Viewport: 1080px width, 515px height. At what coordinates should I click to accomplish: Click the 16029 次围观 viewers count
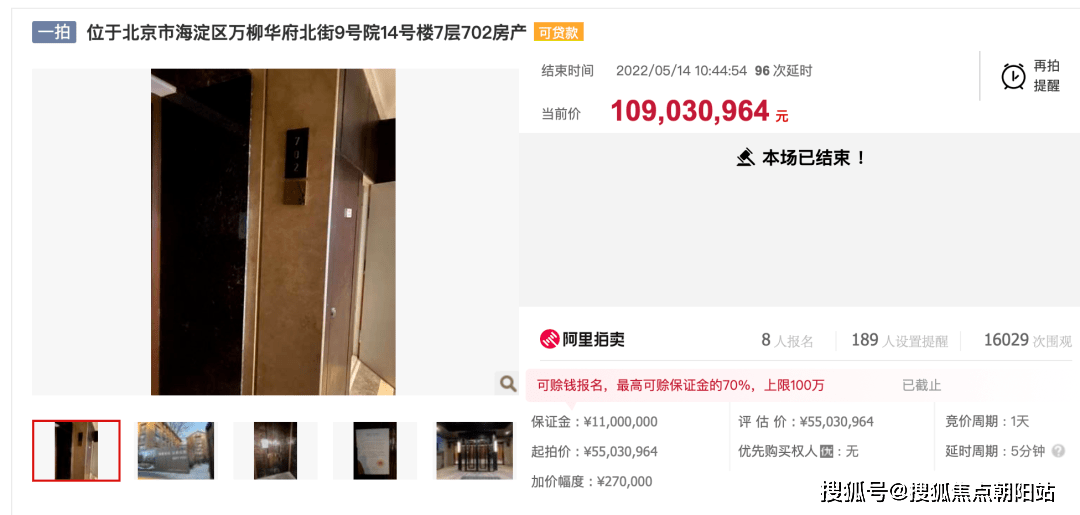point(1028,340)
